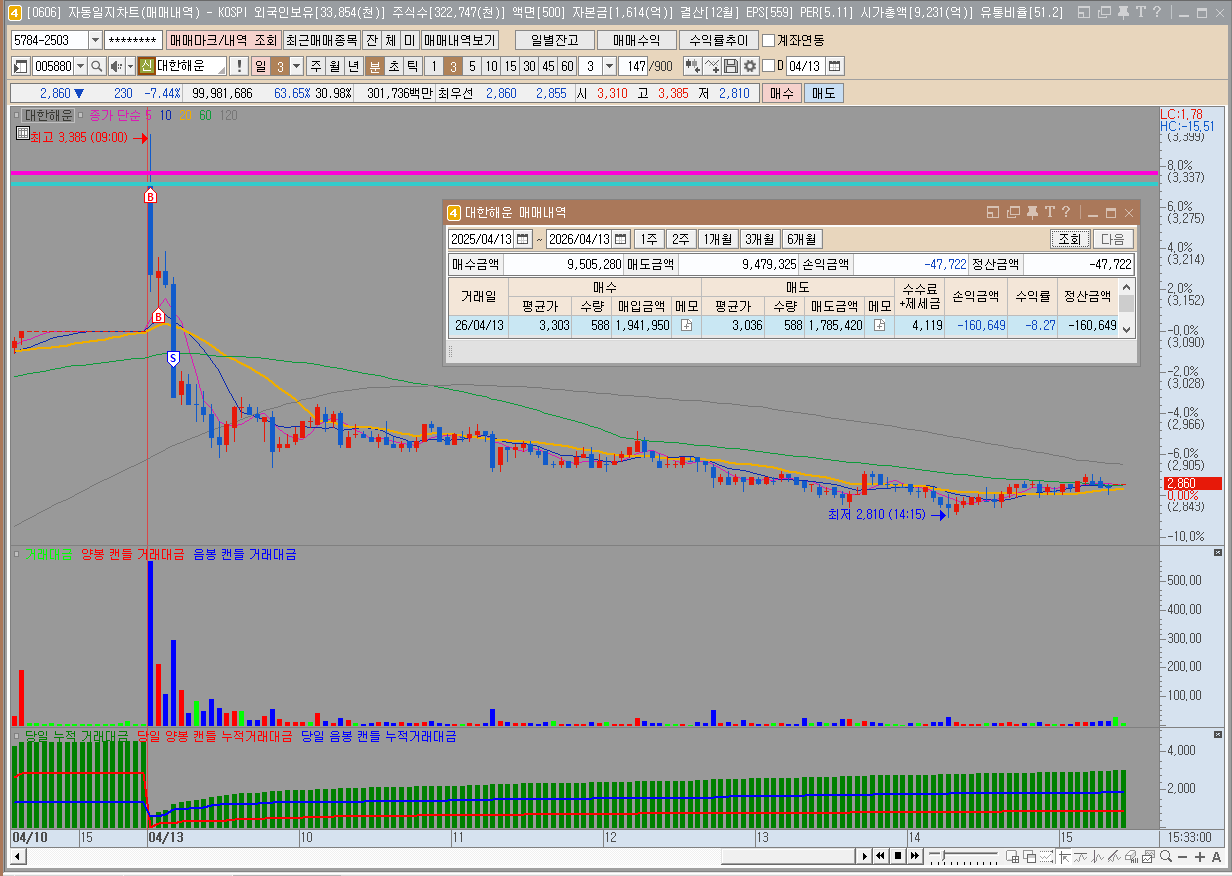
Task: Click the 체 tab button
Action: point(390,40)
